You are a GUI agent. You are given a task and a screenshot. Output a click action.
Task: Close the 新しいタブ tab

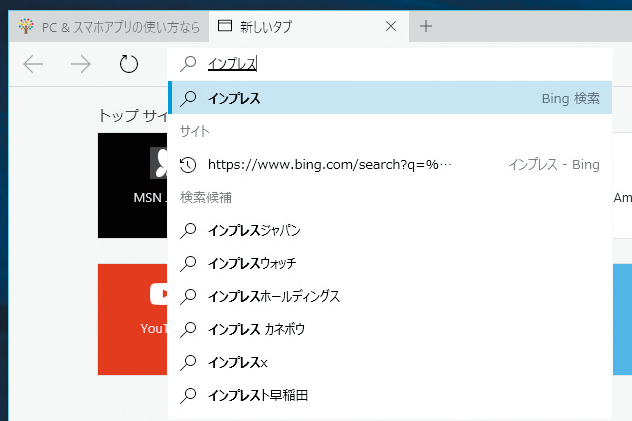click(x=391, y=26)
